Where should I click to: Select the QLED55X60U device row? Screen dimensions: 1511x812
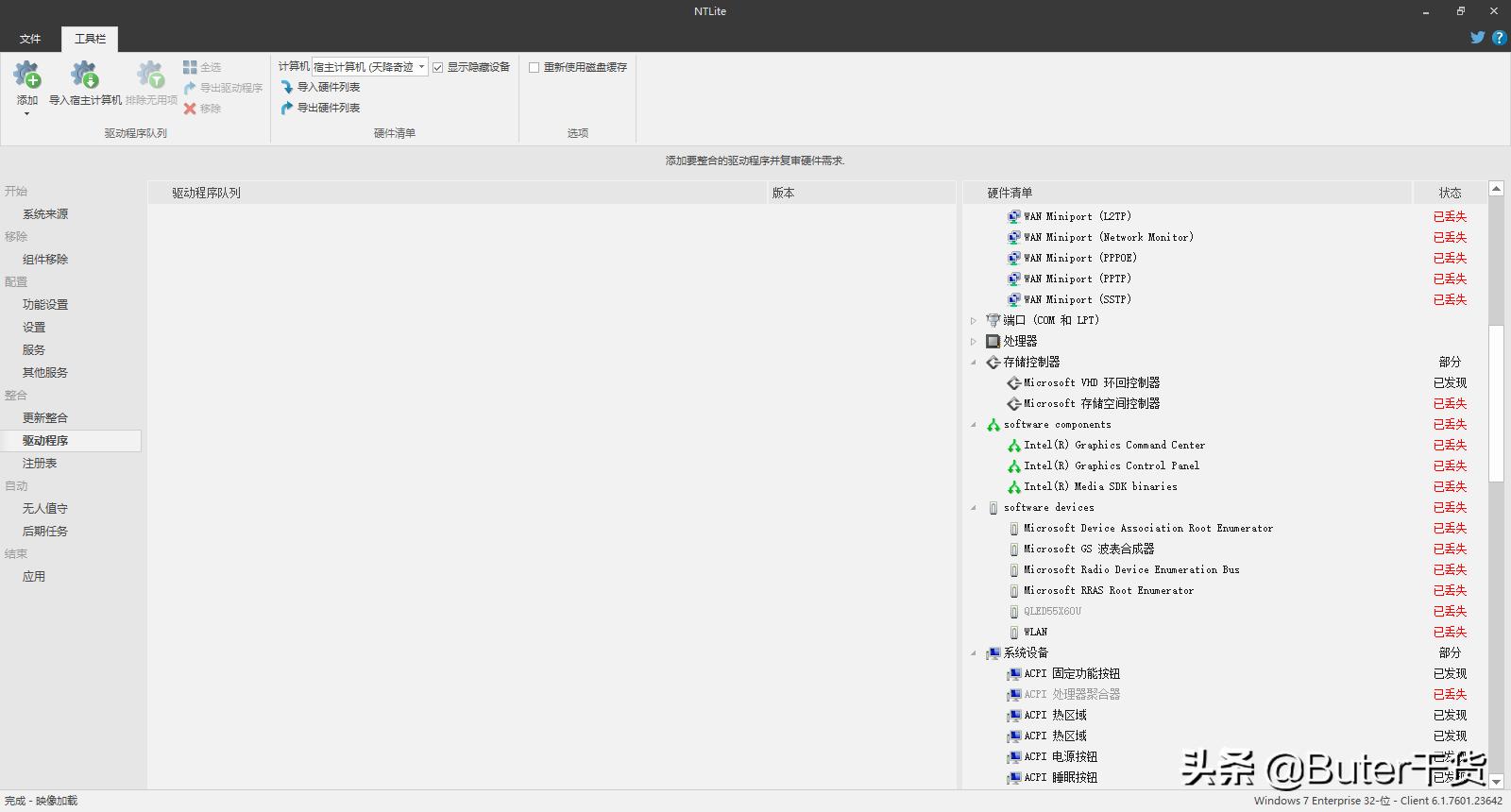click(x=1225, y=611)
